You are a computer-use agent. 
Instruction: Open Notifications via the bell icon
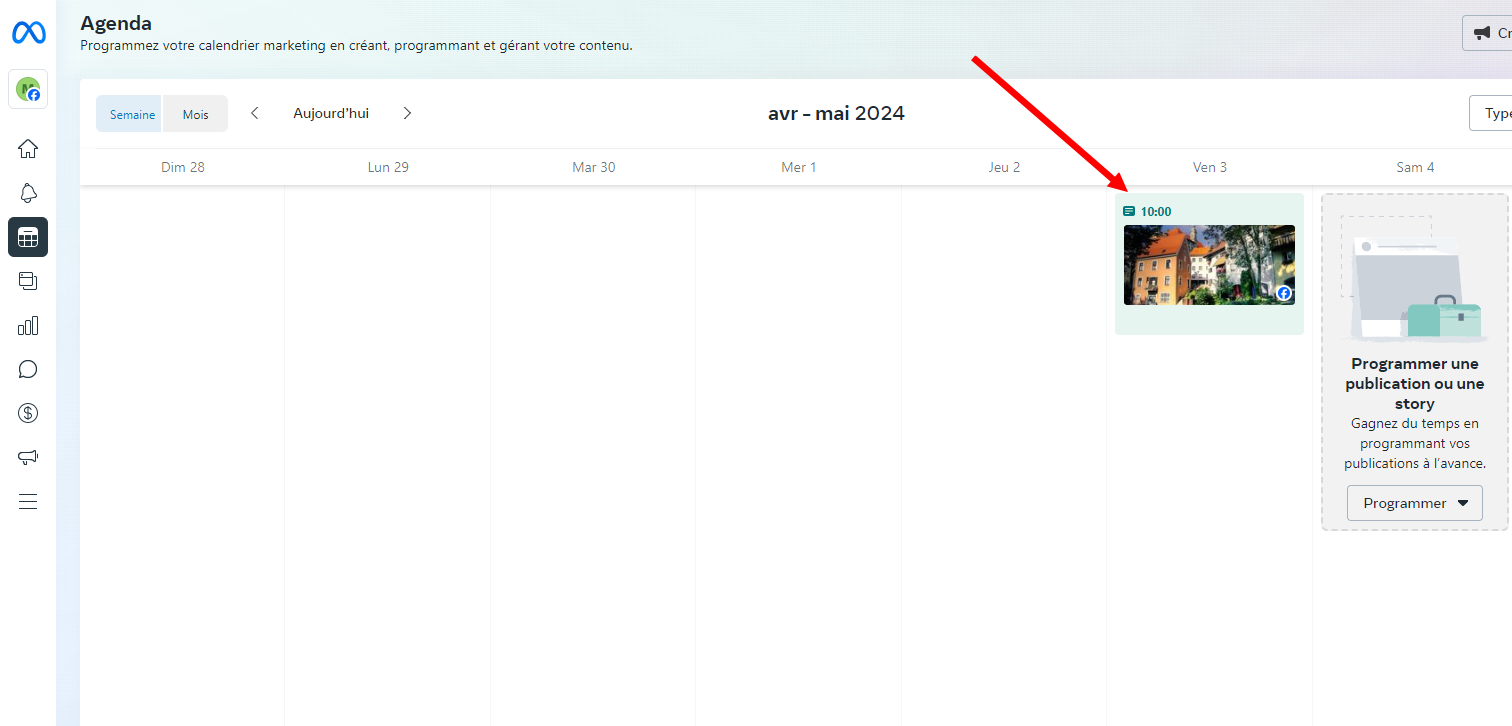27,193
